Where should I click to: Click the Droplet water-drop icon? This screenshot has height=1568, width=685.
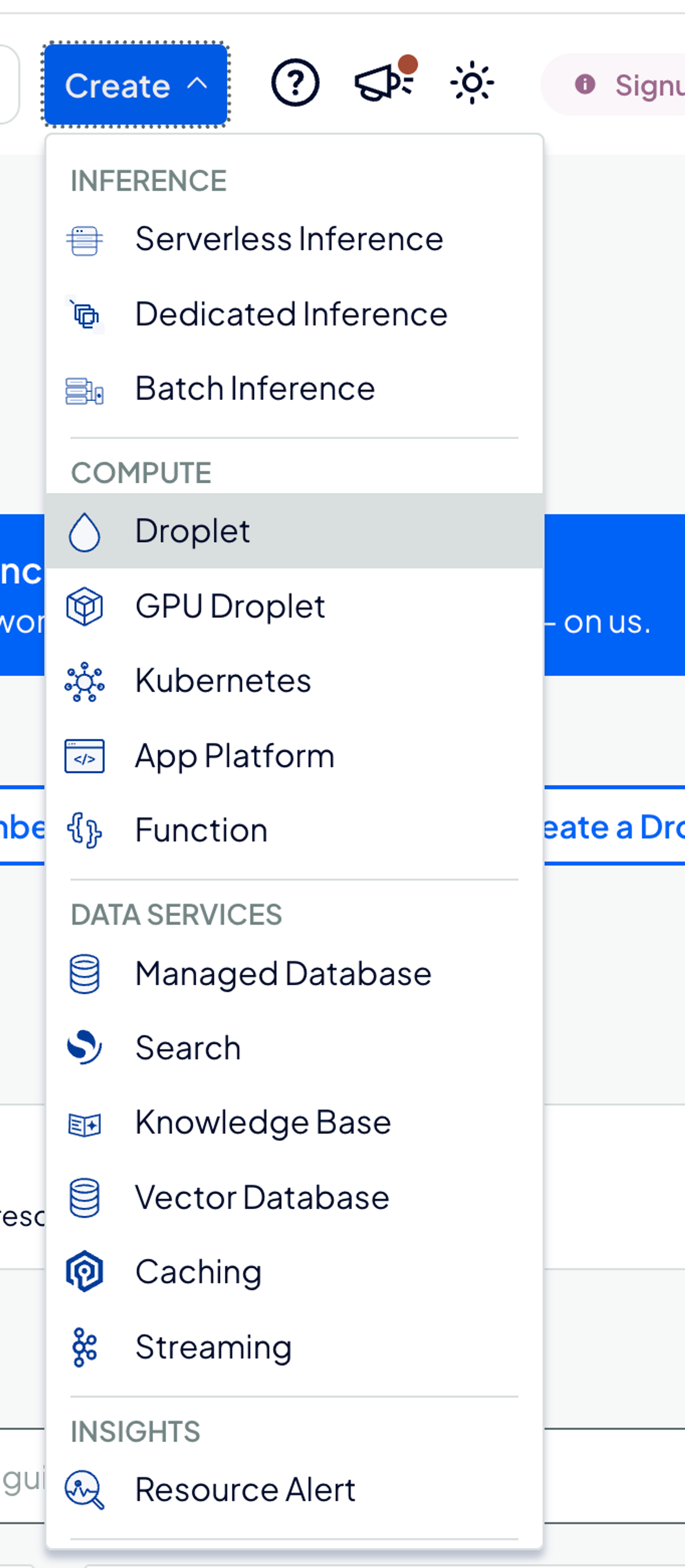tap(85, 532)
